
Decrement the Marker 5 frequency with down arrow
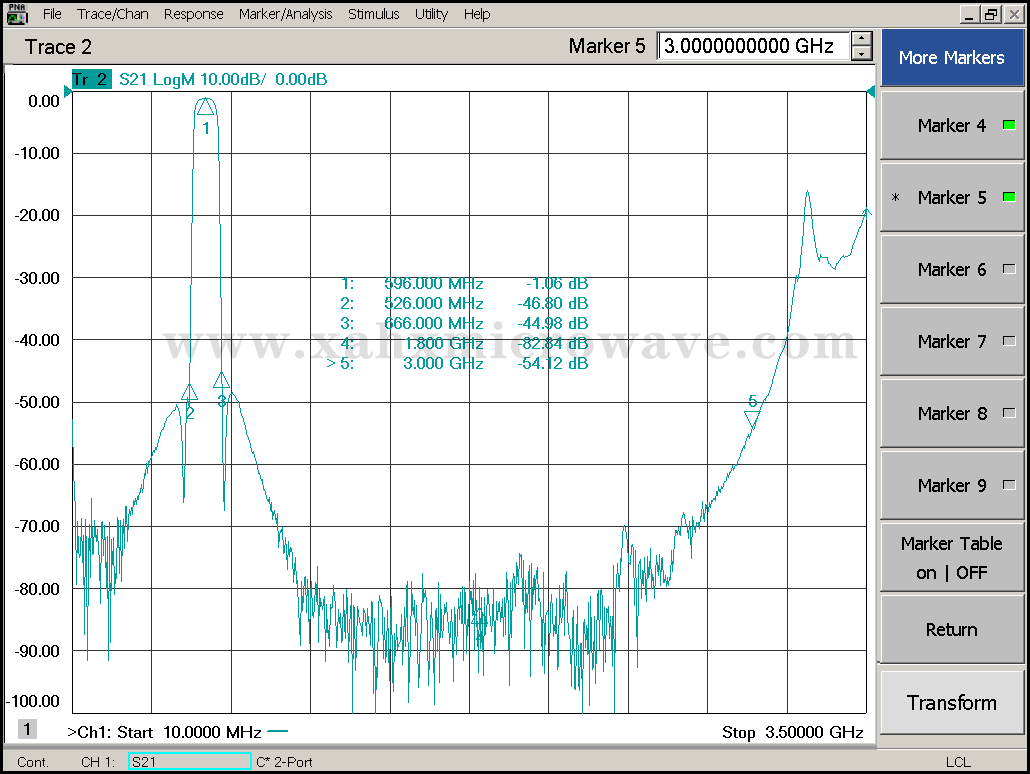[861, 53]
